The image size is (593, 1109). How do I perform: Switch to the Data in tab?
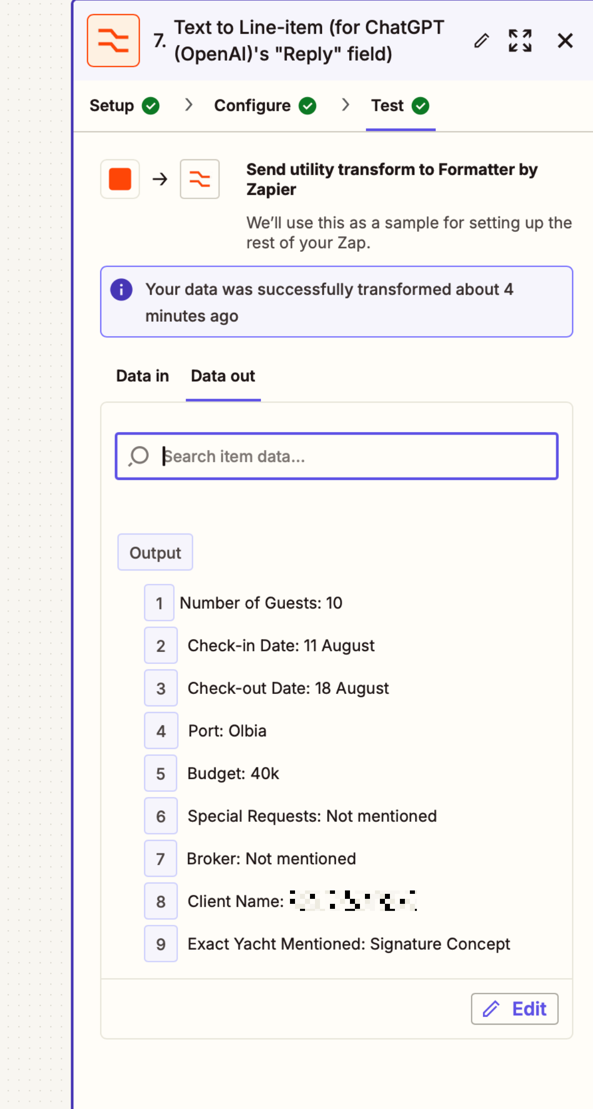[x=142, y=376]
